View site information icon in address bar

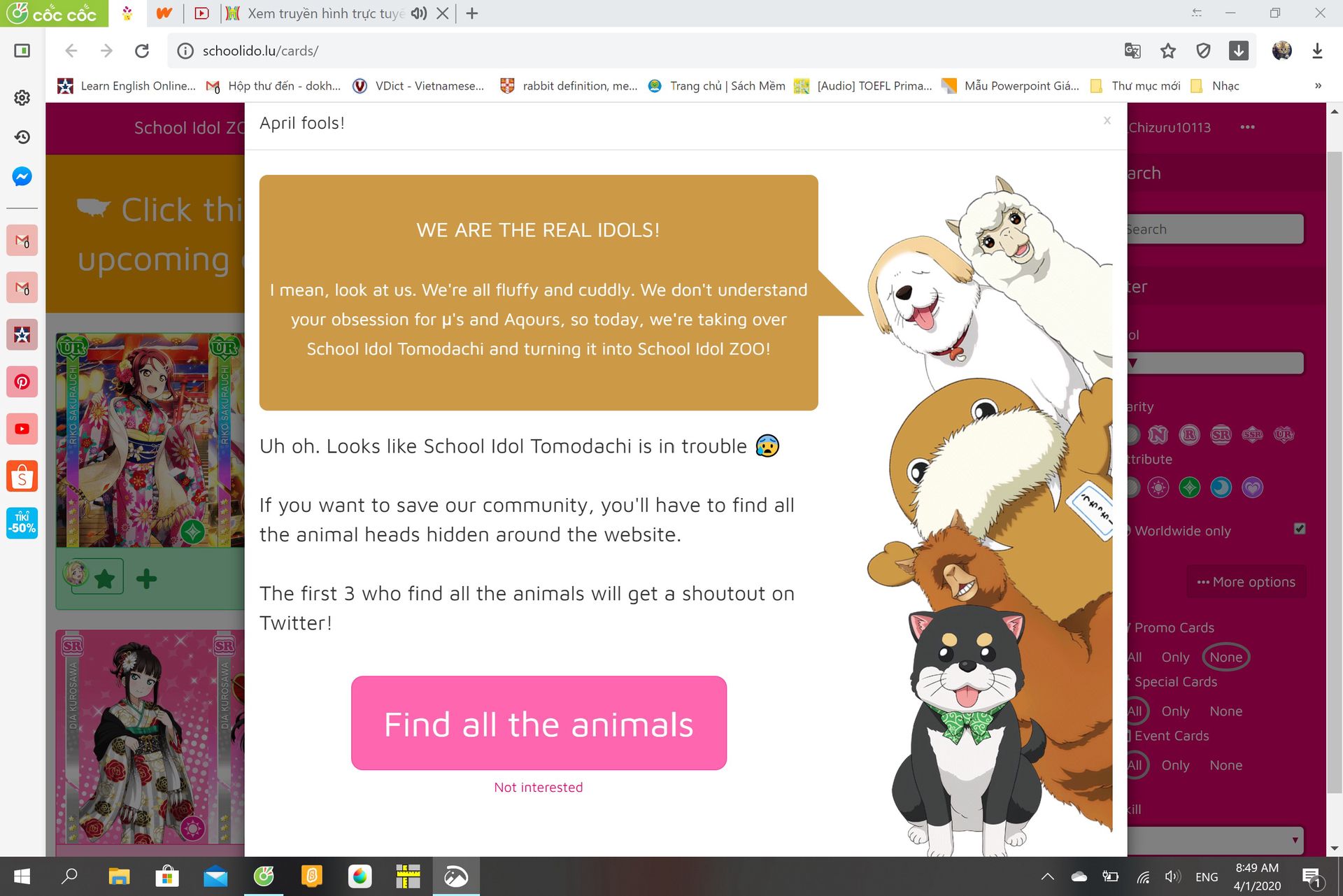pyautogui.click(x=185, y=51)
